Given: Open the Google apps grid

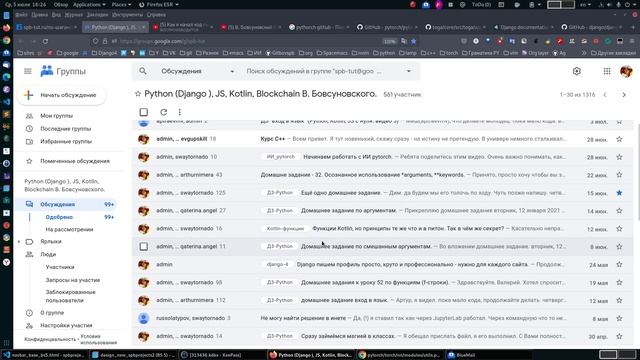Looking at the screenshot, I should click(607, 71).
